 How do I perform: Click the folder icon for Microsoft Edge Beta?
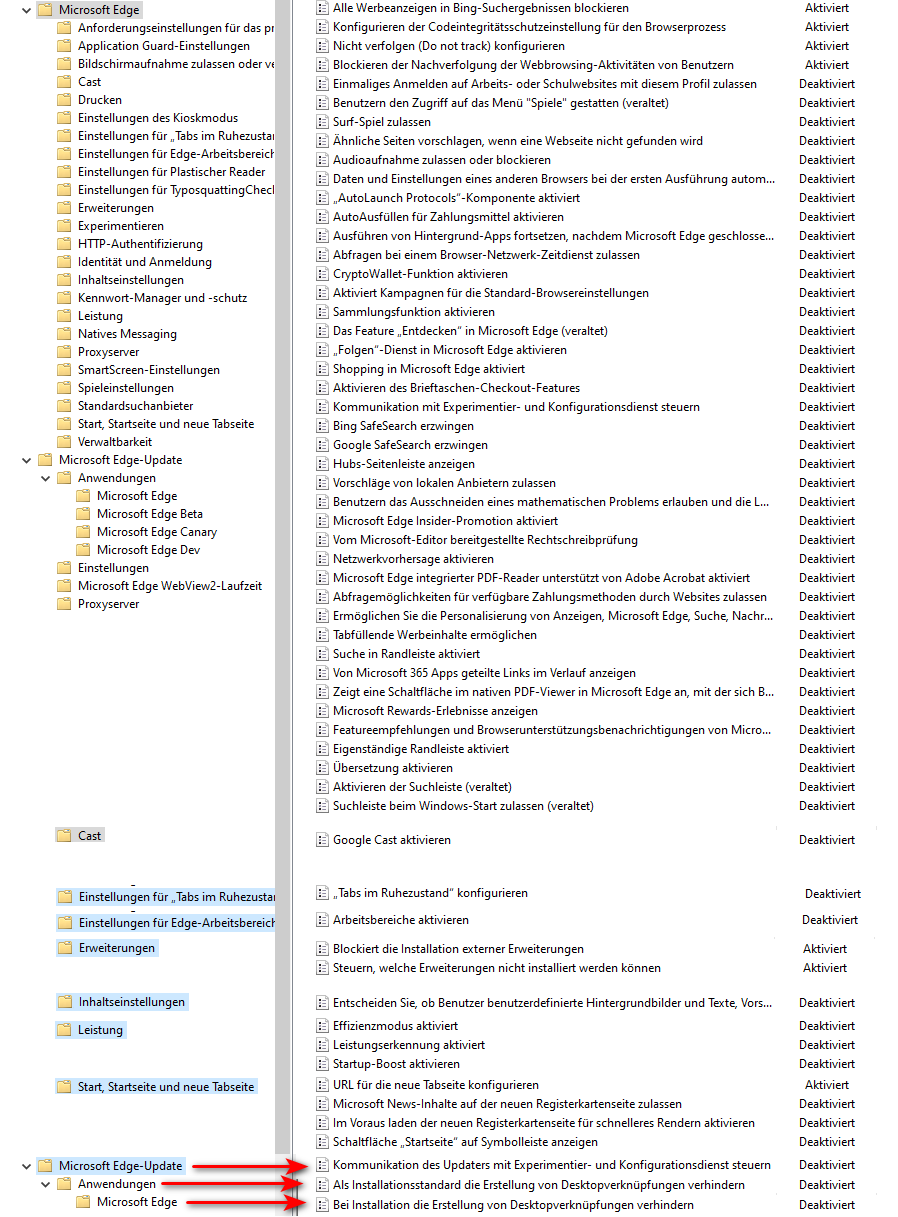(83, 514)
